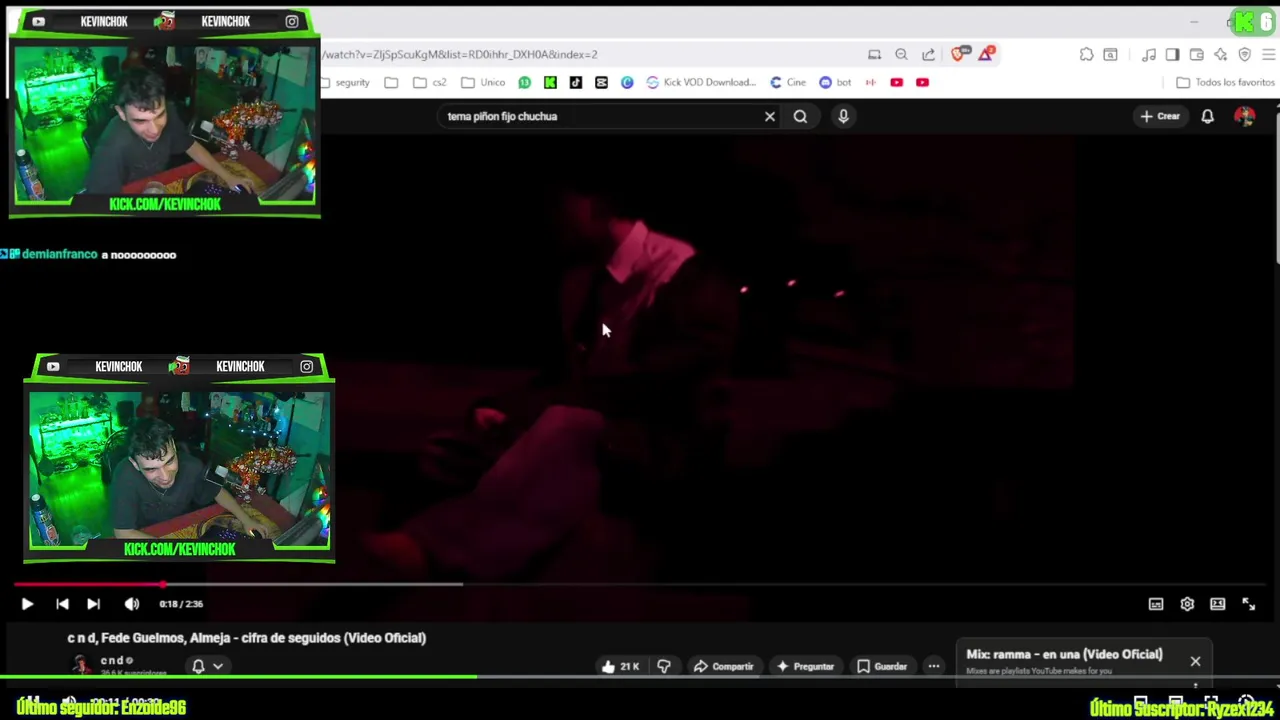This screenshot has height=720, width=1280.
Task: Toggle subtitles in the video player
Action: pyautogui.click(x=1156, y=604)
